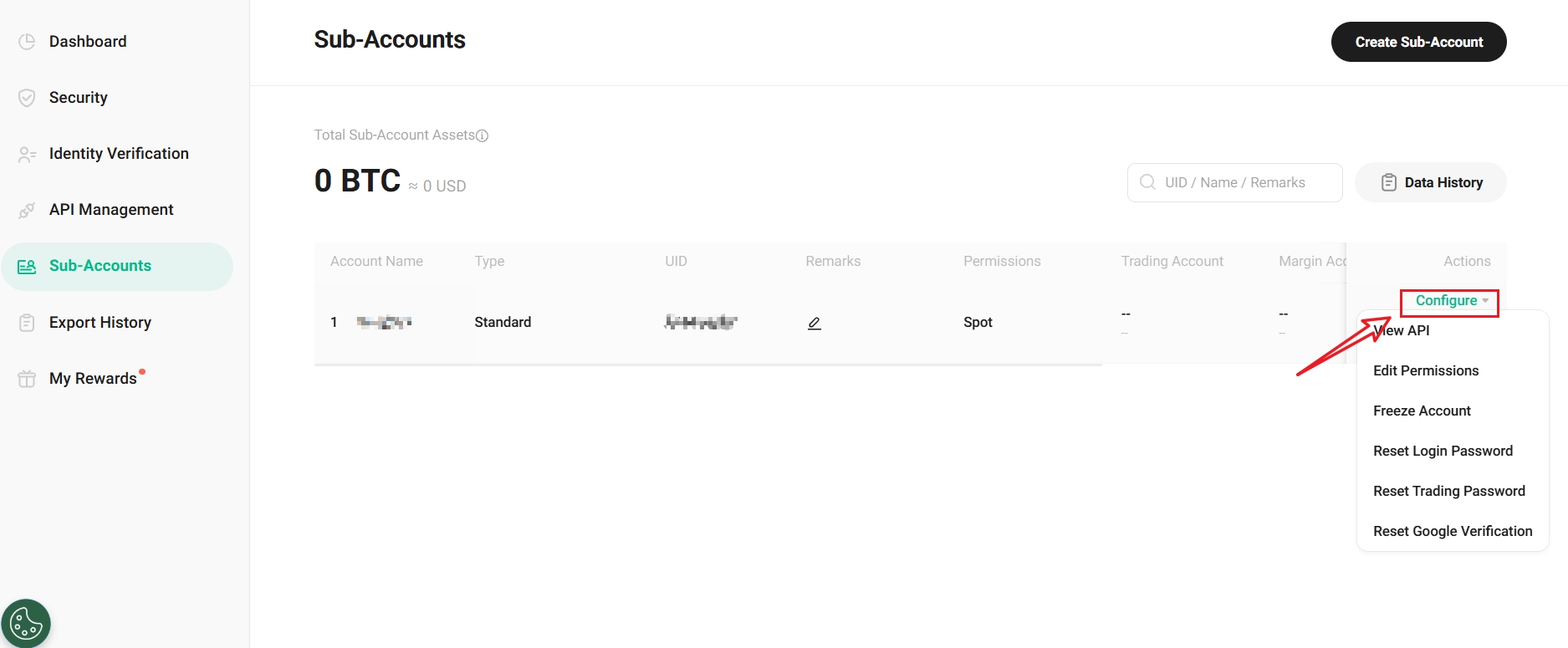Click the My Rewards gift icon
1568x648 pixels.
[x=27, y=379]
